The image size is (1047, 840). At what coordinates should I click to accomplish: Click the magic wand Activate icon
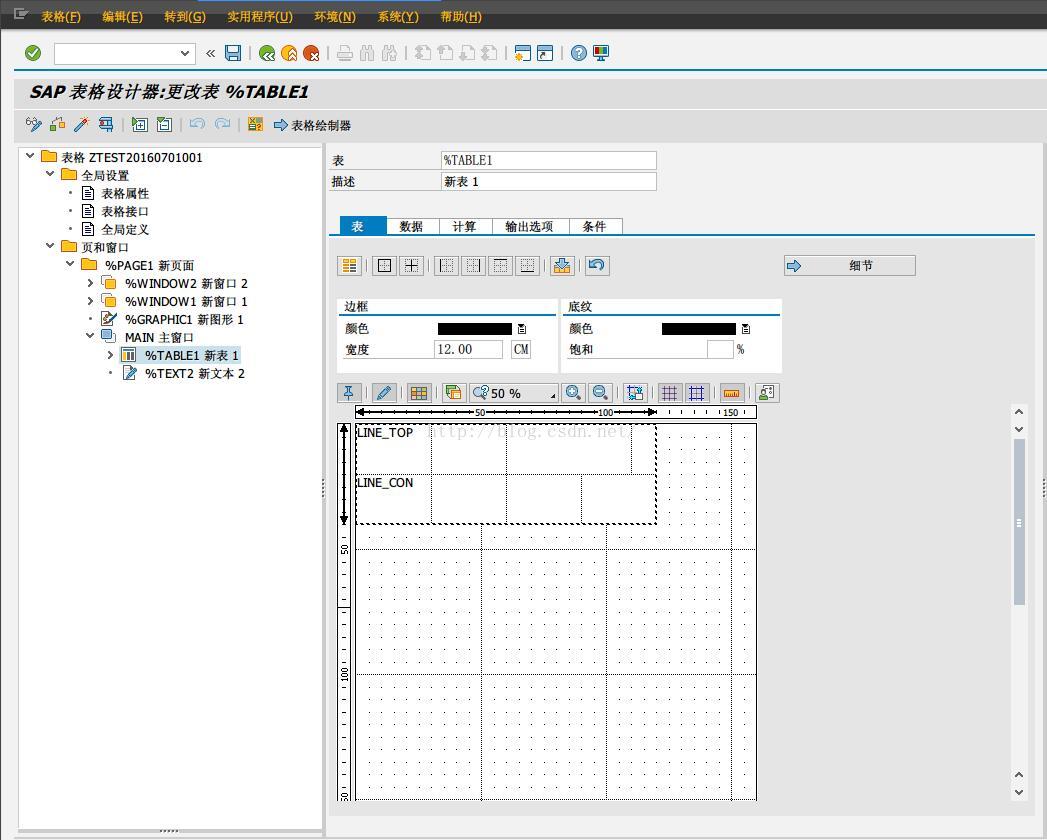[x=81, y=124]
